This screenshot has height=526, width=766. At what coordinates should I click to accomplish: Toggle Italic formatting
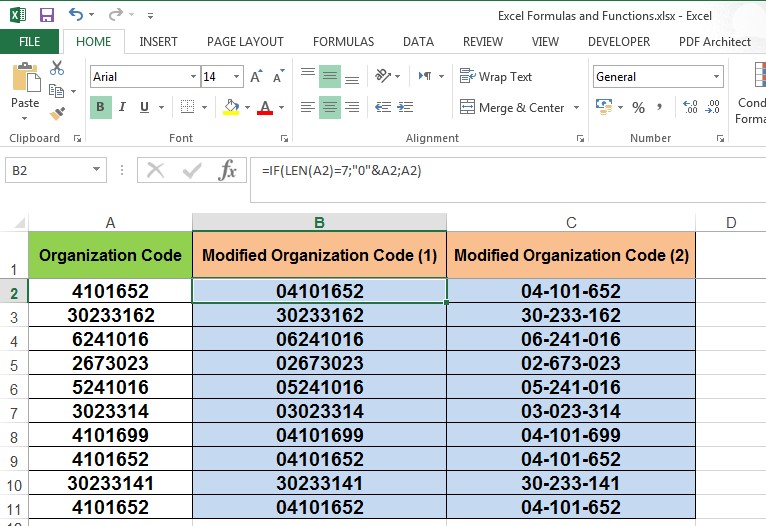pos(123,108)
